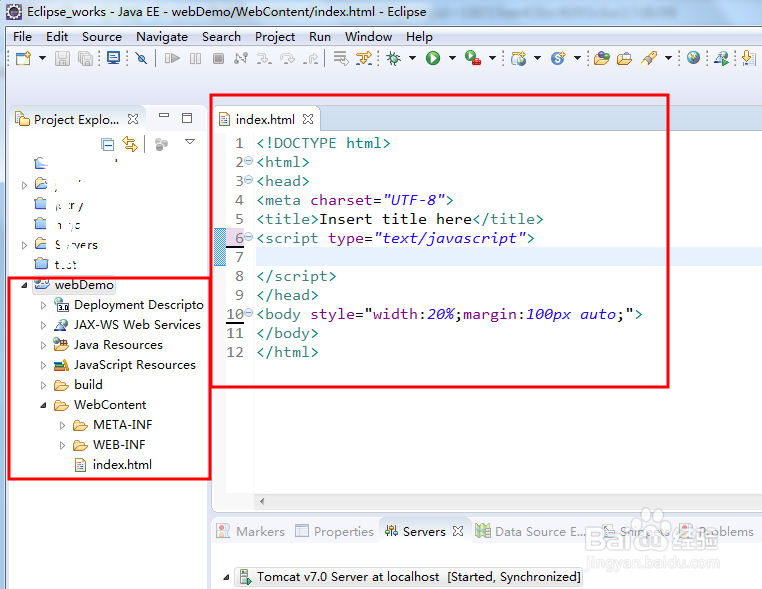
Task: Click the Next Annotation arrow icon
Action: (749, 58)
